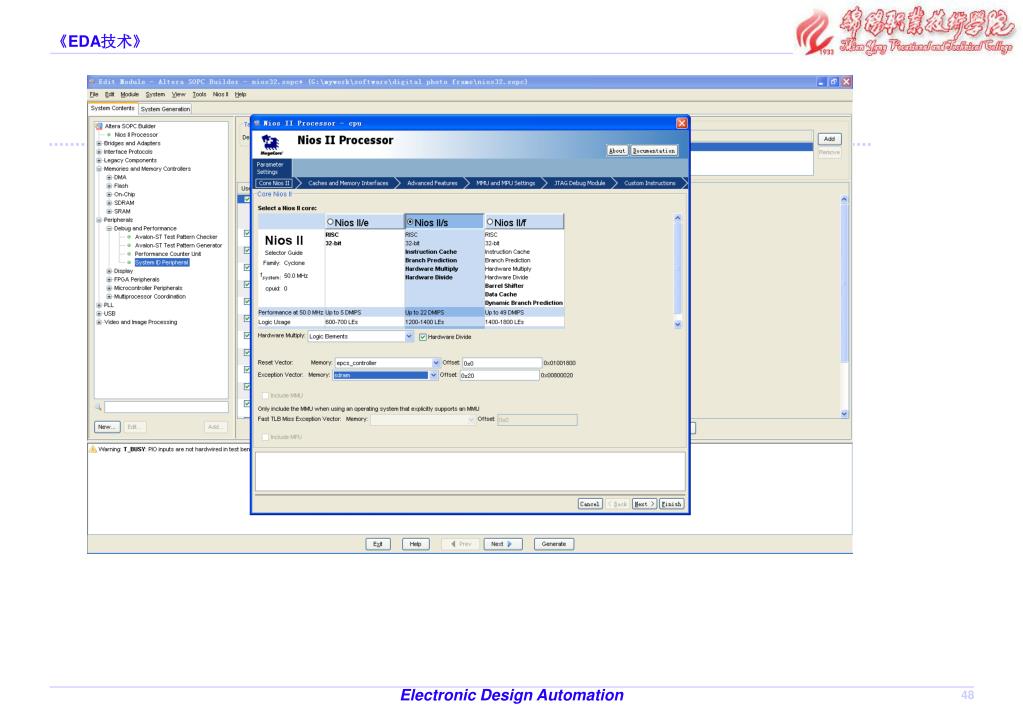Select System ID Peripheral in the tree
The width and height of the screenshot is (1023, 708).
162,262
